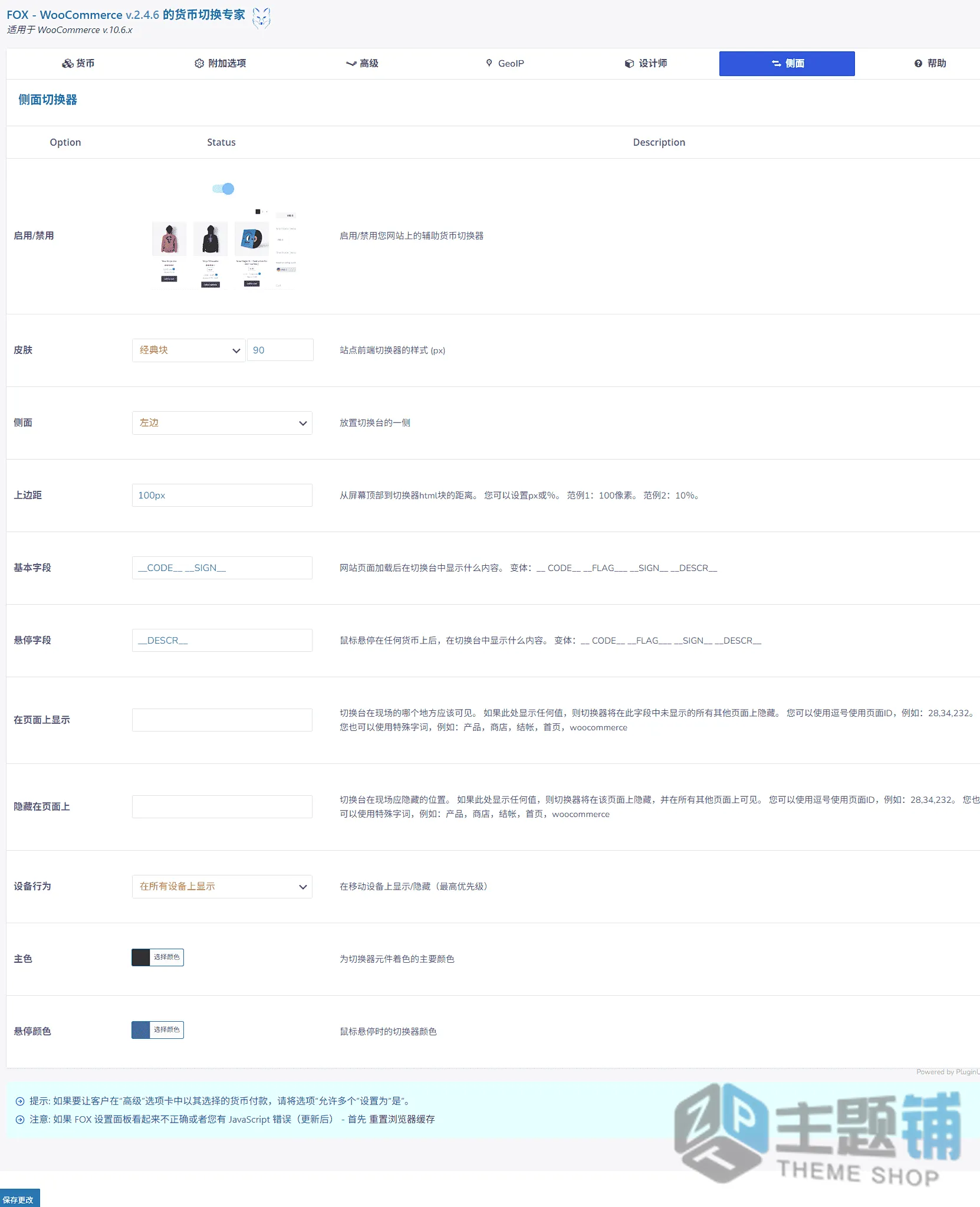Toggle the 启用/禁用 side switcher switch
The height and width of the screenshot is (1207, 980).
coord(223,189)
